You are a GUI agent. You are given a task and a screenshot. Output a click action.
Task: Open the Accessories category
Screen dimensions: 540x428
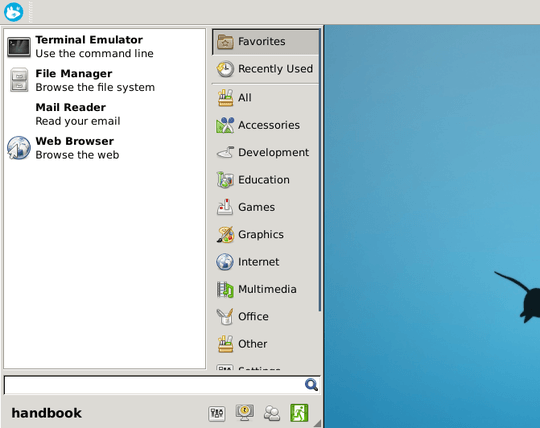click(x=266, y=125)
